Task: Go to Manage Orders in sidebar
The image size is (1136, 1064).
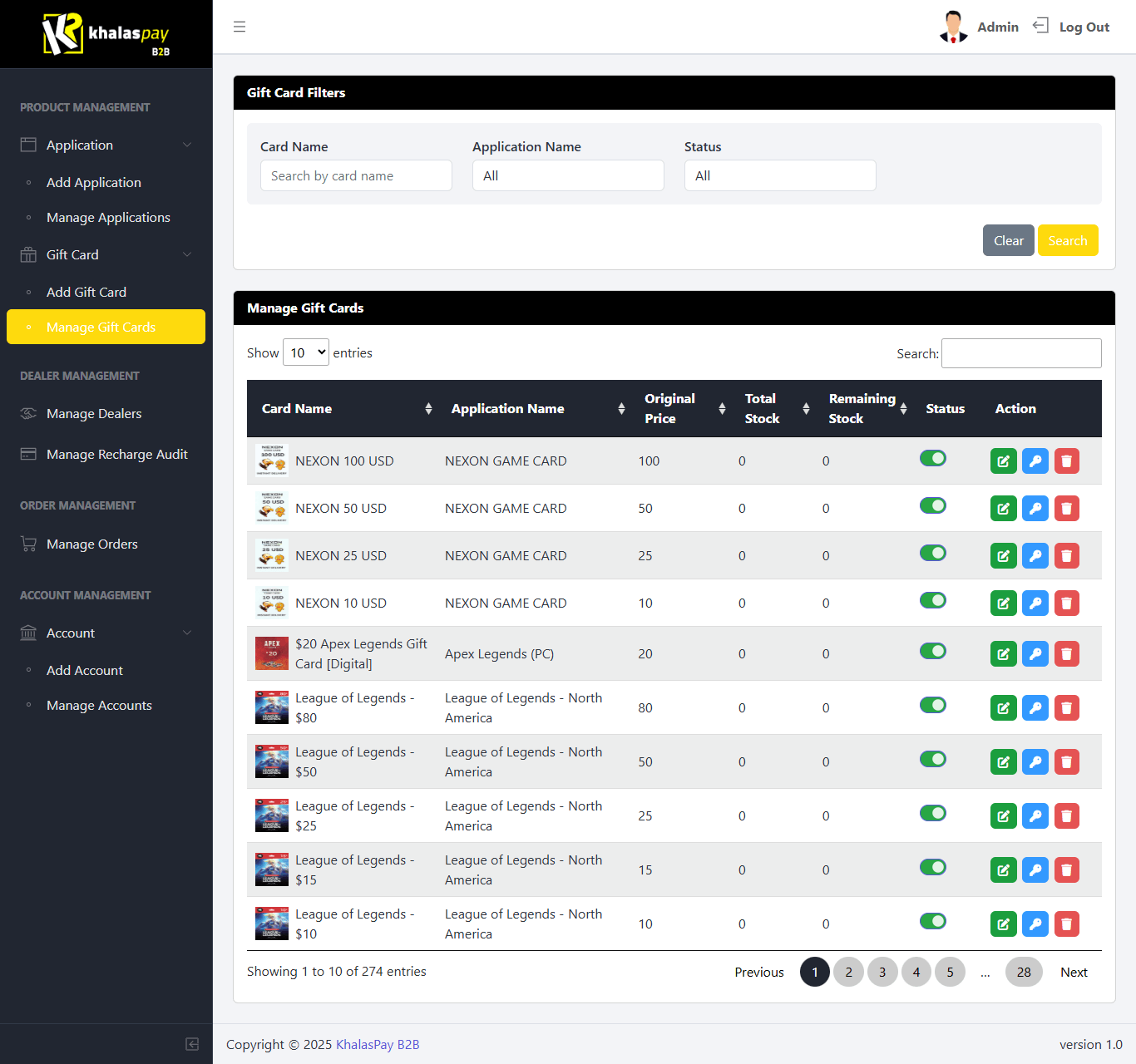Action: pos(92,544)
